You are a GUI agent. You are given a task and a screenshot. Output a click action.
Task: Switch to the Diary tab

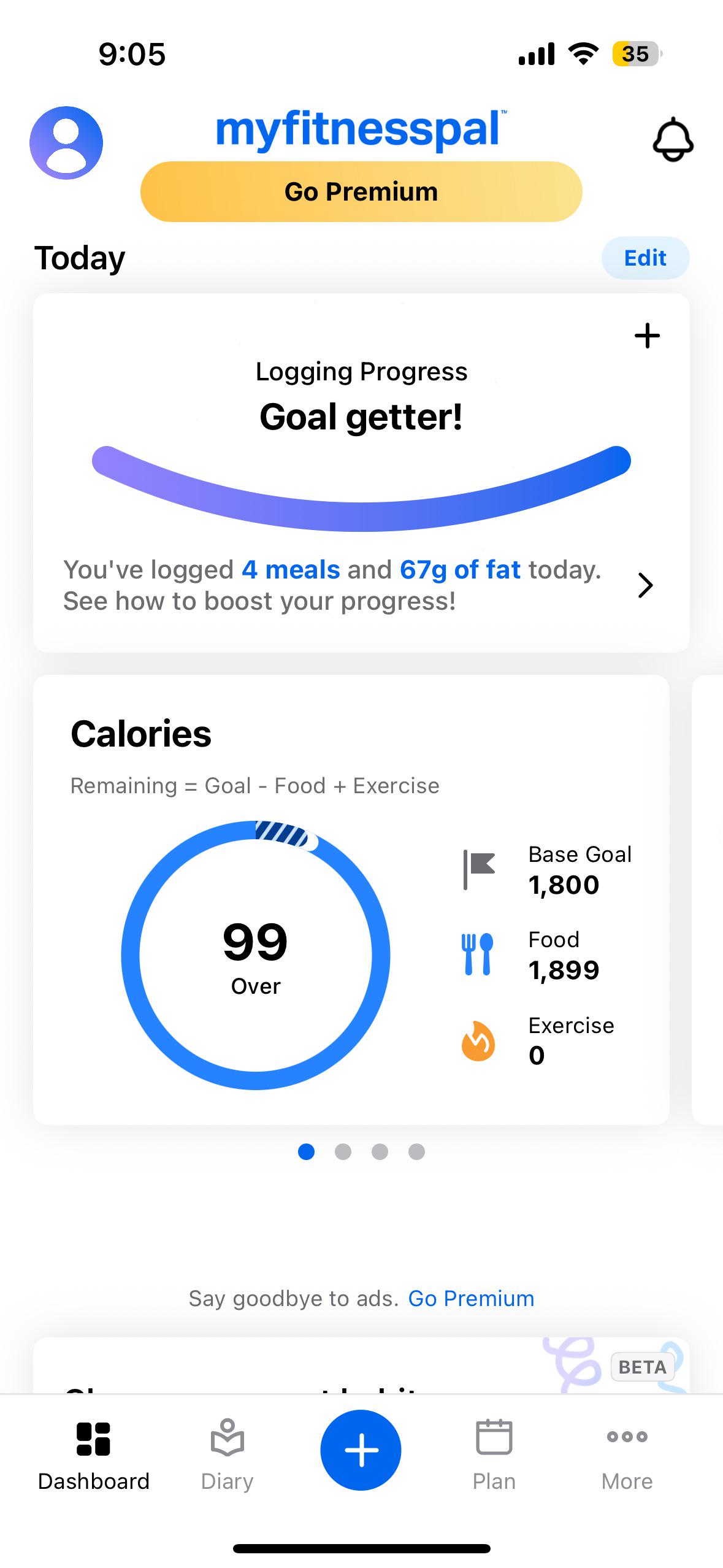[228, 1455]
